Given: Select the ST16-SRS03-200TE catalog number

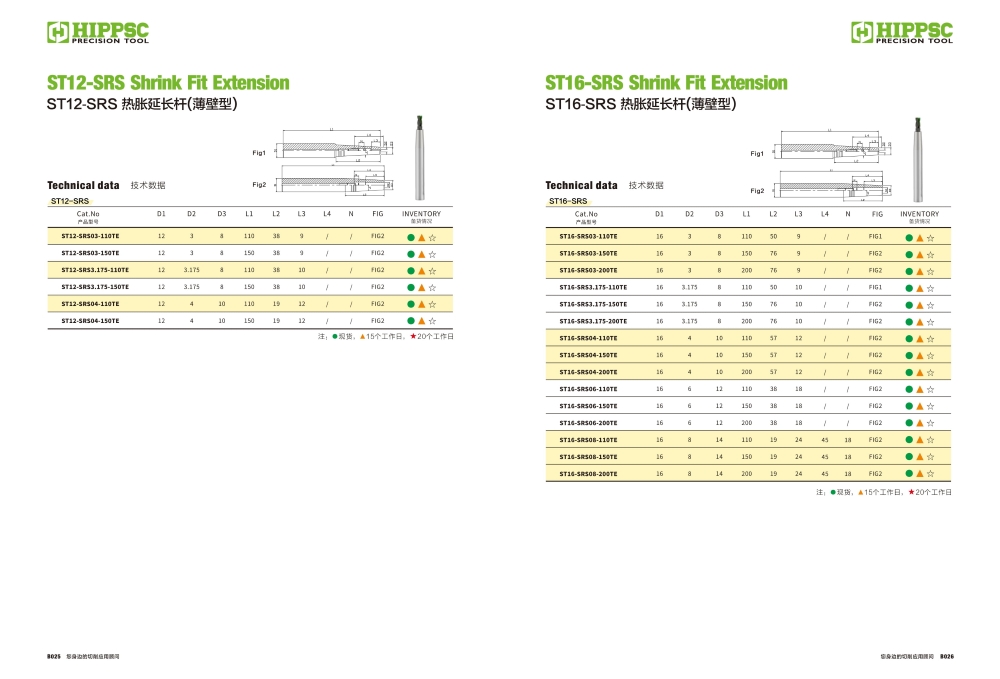Looking at the screenshot, I should point(588,270).
